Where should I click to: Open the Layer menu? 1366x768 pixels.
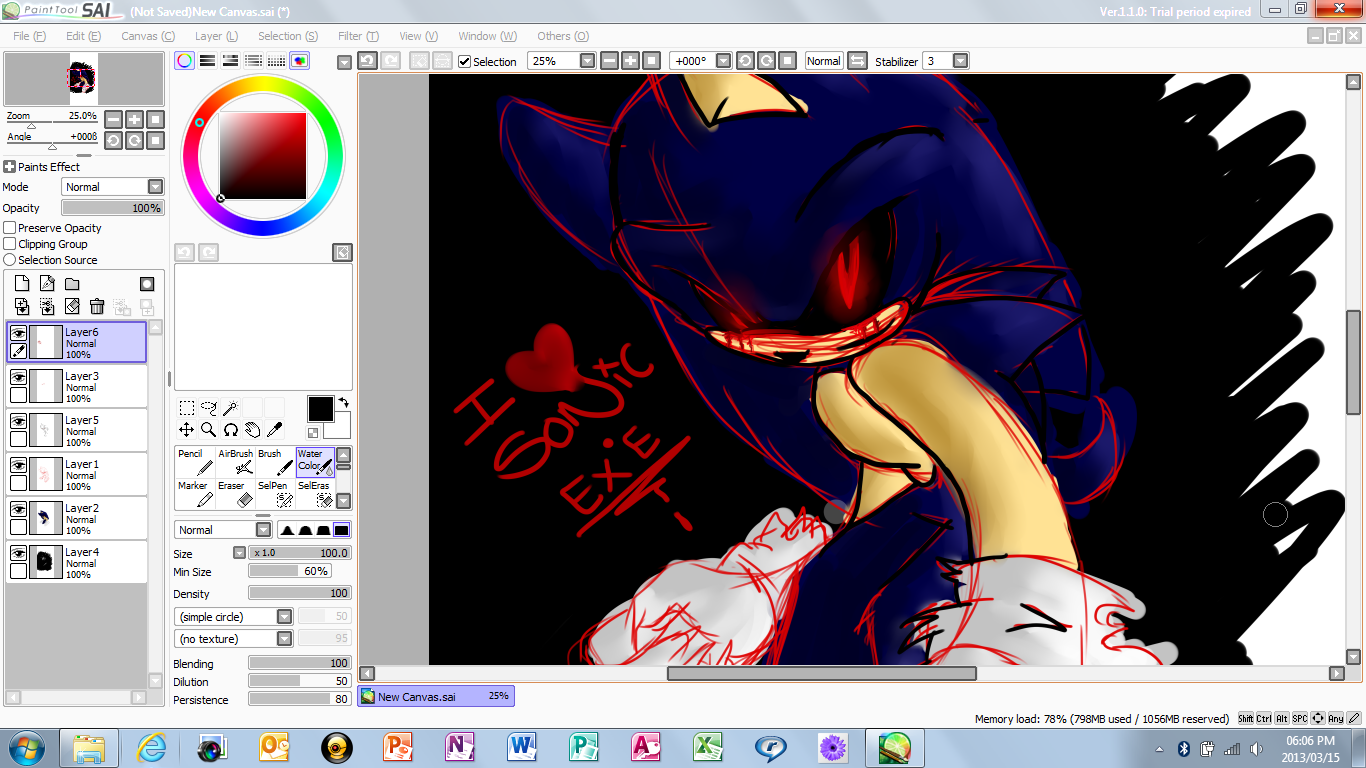216,36
